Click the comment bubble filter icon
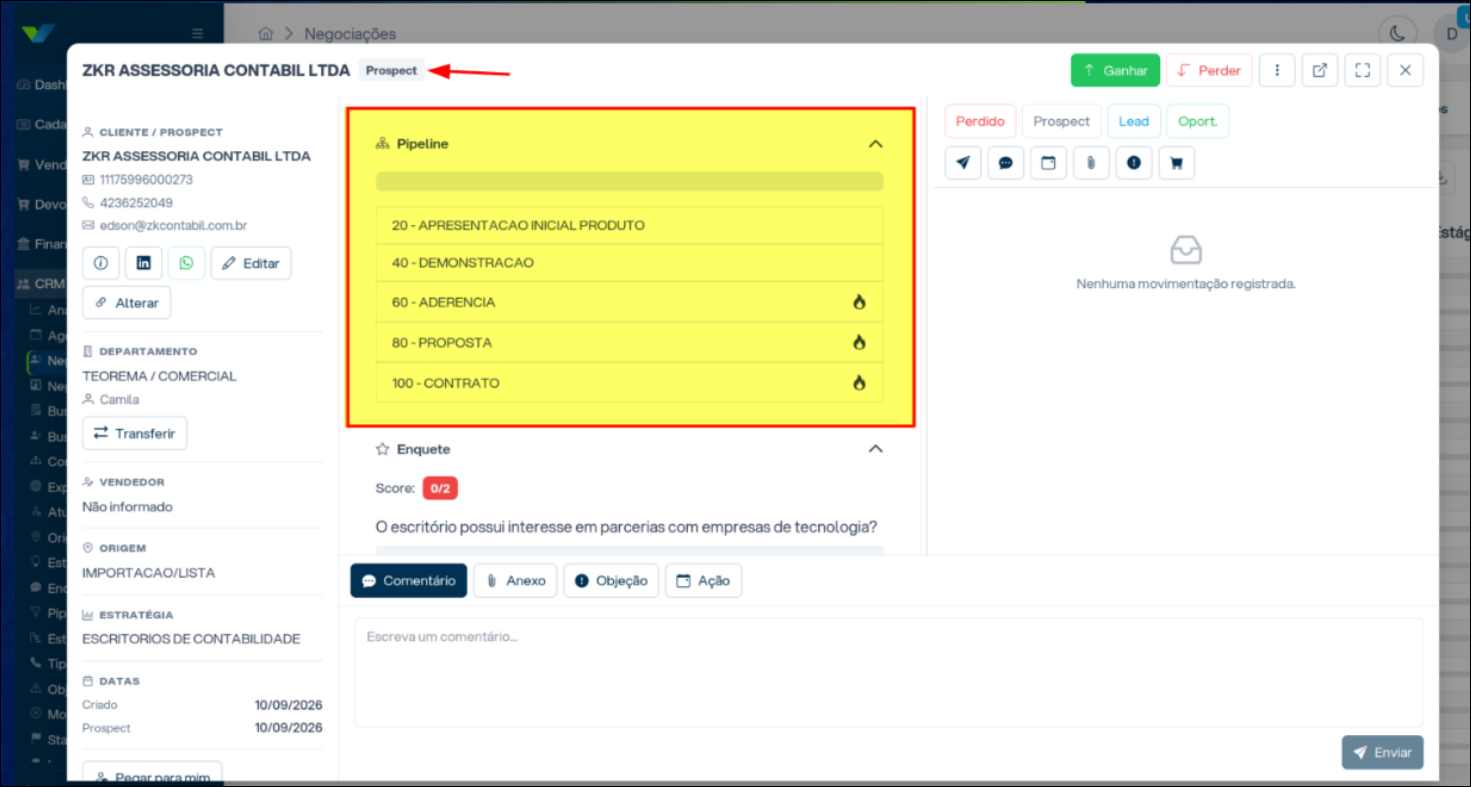This screenshot has width=1471, height=787. [x=1006, y=163]
